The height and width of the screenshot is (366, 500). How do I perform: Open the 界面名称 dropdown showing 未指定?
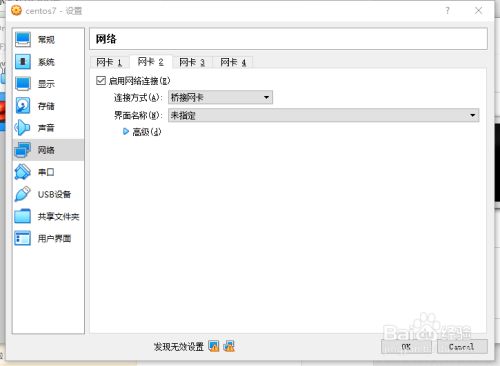point(324,115)
